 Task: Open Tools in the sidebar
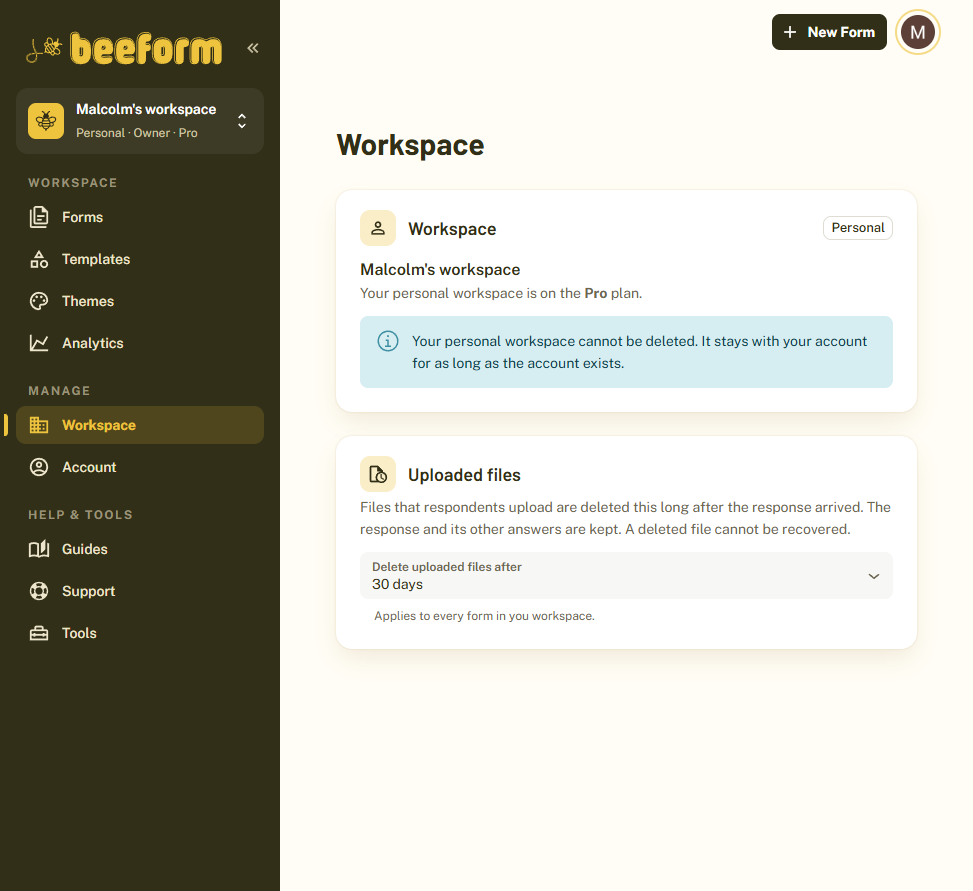coord(140,633)
